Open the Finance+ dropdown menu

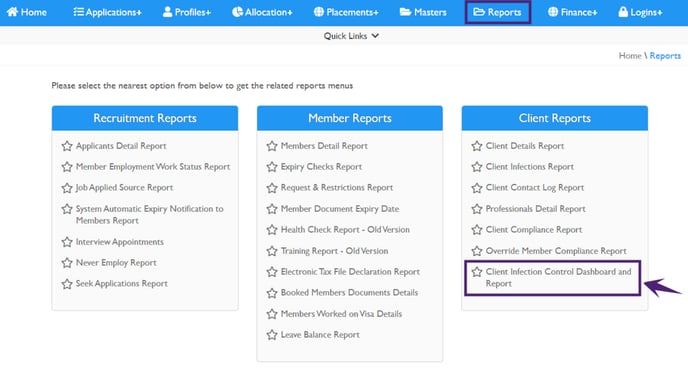click(573, 12)
